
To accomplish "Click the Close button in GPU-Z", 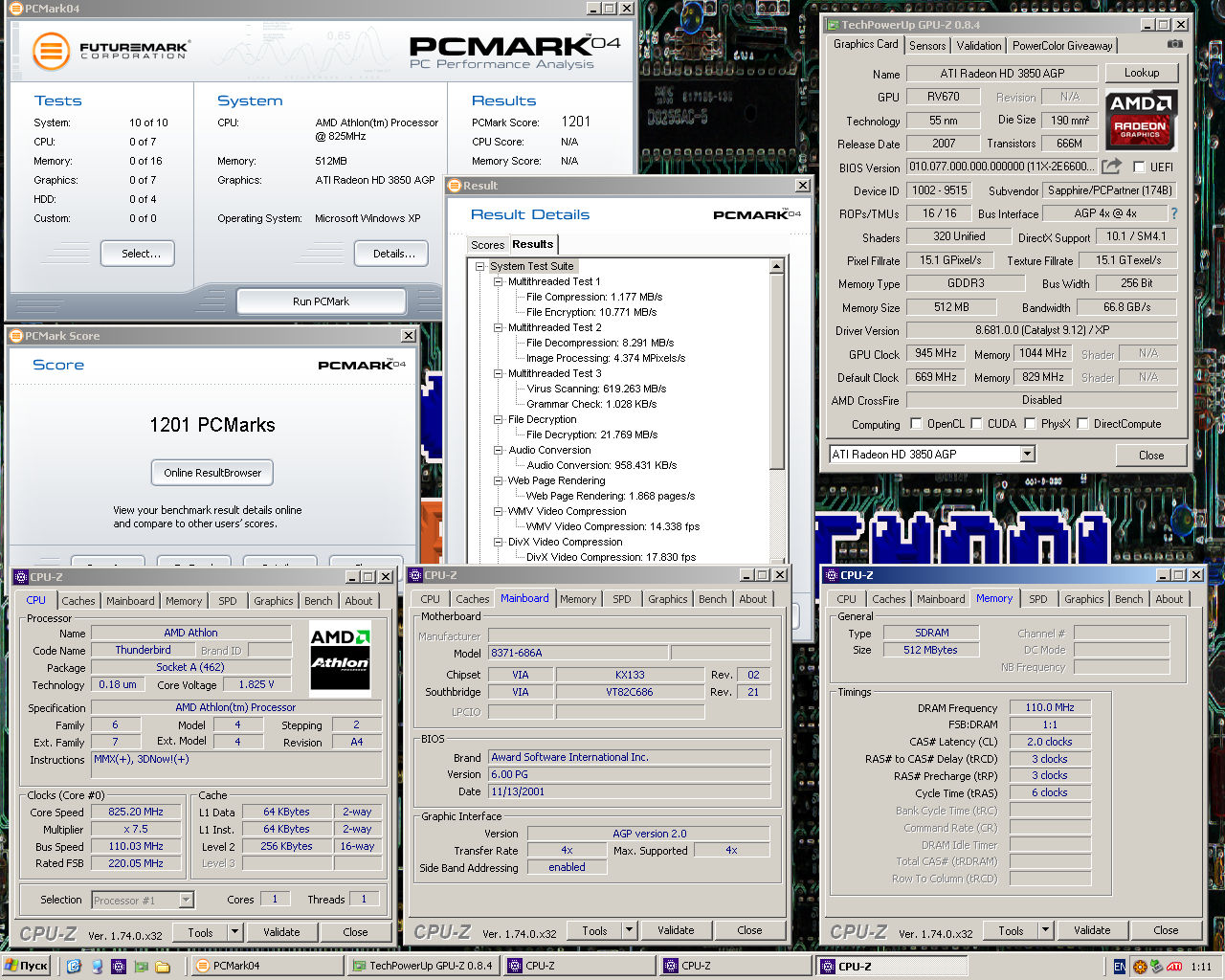I will [x=1151, y=456].
